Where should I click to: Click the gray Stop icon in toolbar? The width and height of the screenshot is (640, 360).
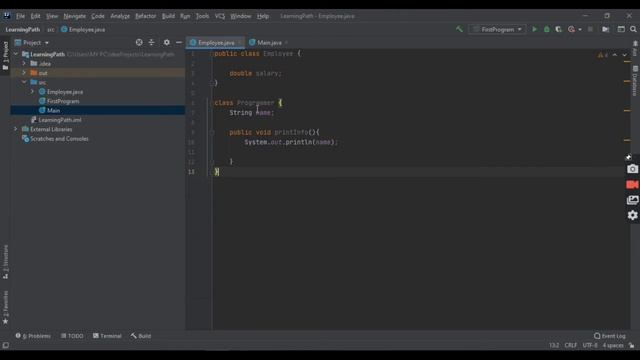[590, 29]
